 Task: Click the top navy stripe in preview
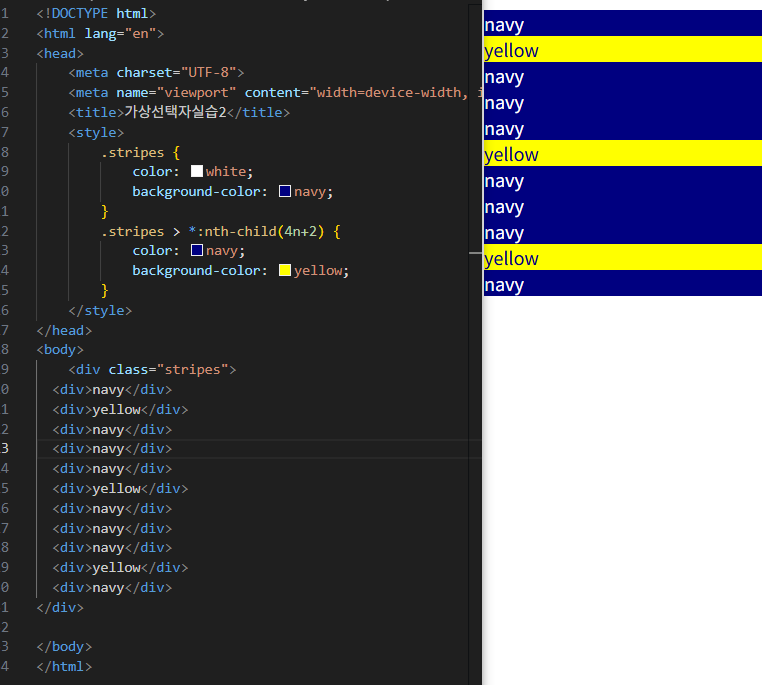pos(623,23)
